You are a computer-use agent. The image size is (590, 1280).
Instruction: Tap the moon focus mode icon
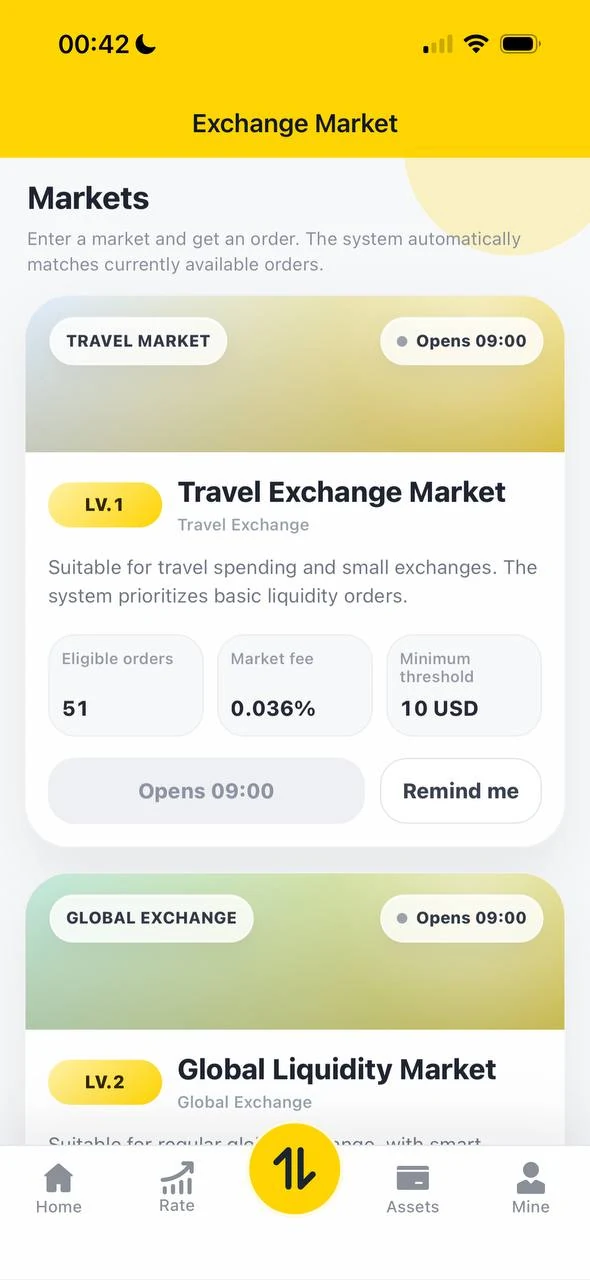[x=146, y=44]
